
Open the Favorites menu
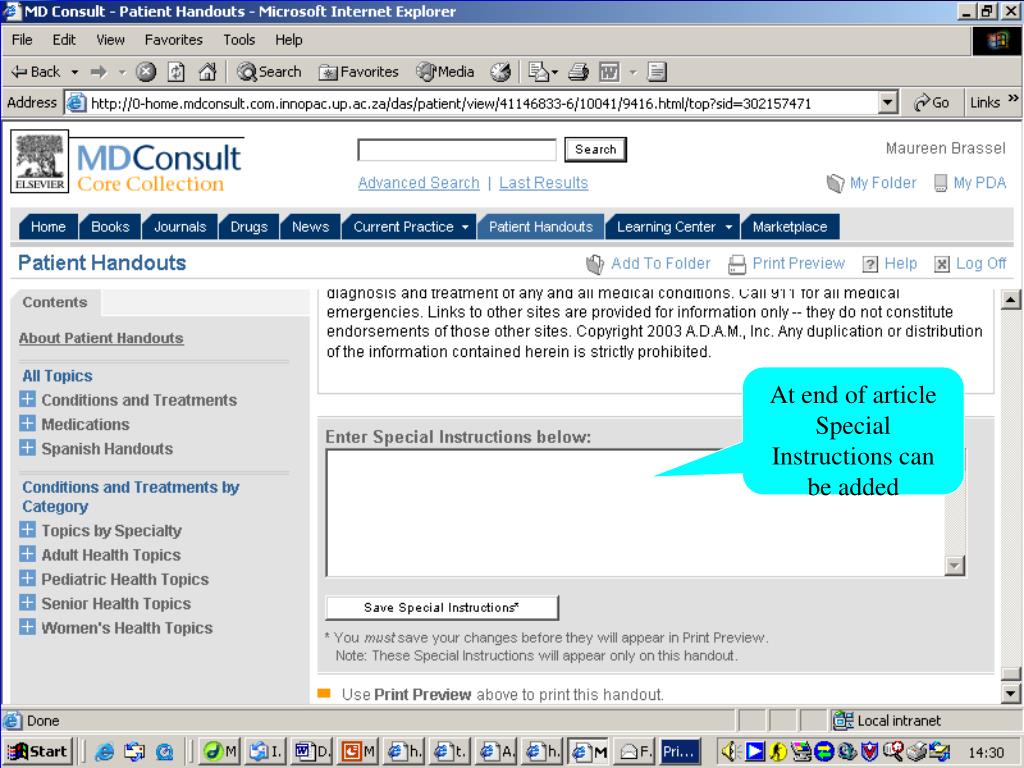(174, 40)
